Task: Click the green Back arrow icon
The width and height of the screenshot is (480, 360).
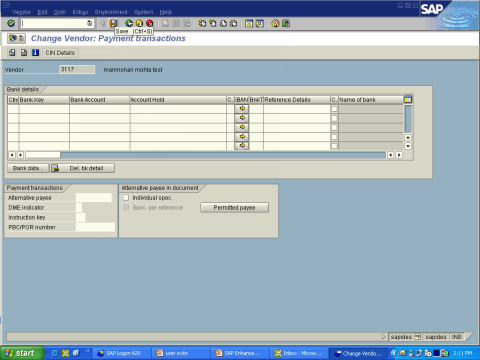Action: pos(129,23)
